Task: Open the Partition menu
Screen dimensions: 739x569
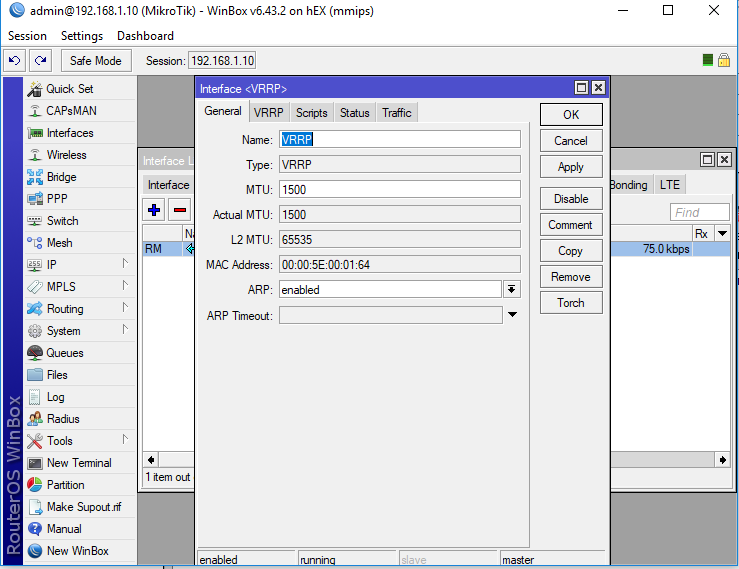Action: 79,485
